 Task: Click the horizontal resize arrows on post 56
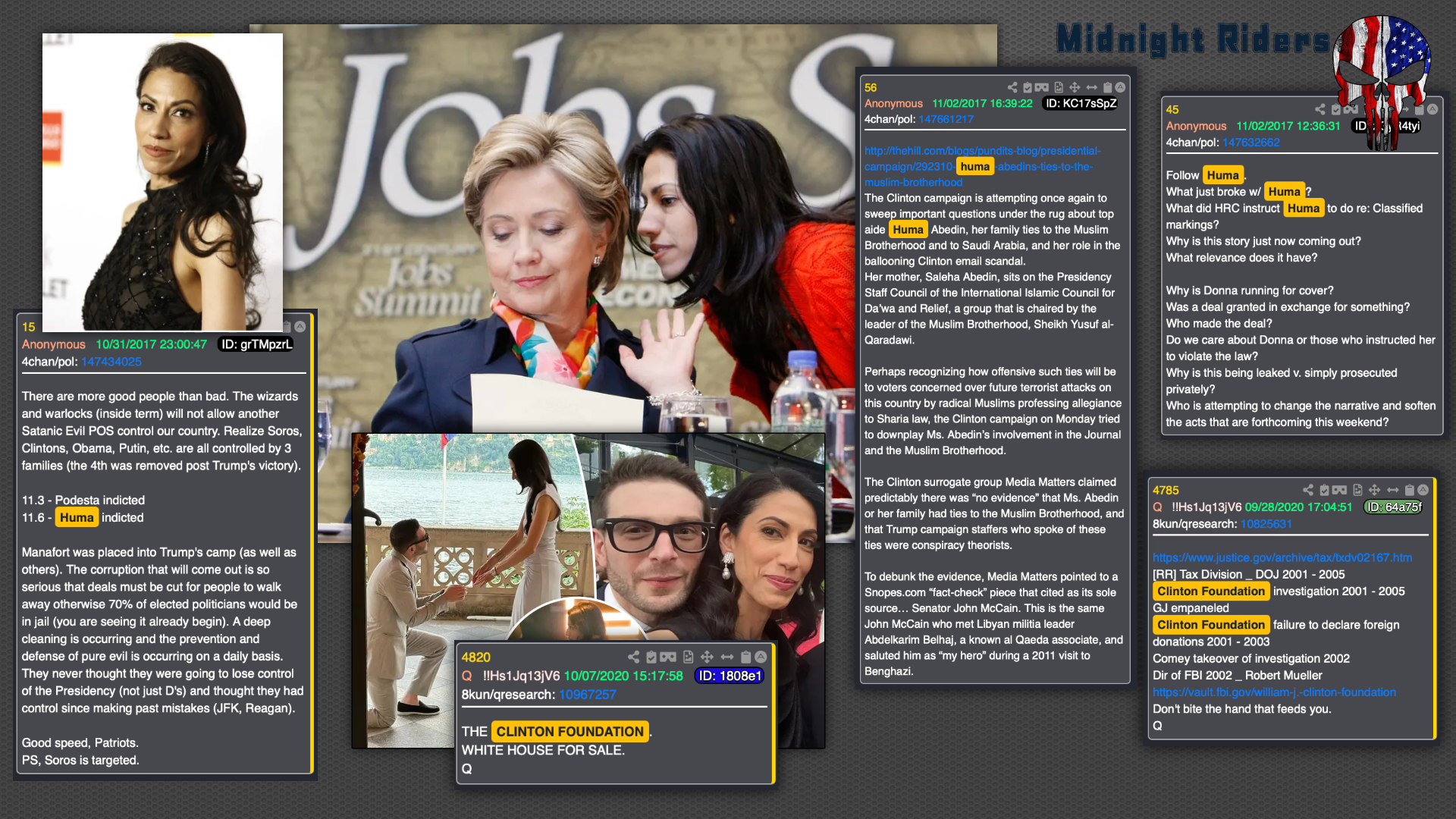[1091, 87]
